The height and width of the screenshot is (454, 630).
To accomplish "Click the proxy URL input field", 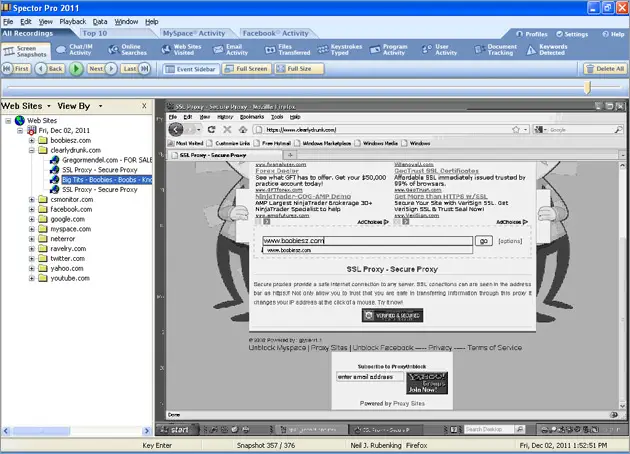I will click(x=367, y=241).
